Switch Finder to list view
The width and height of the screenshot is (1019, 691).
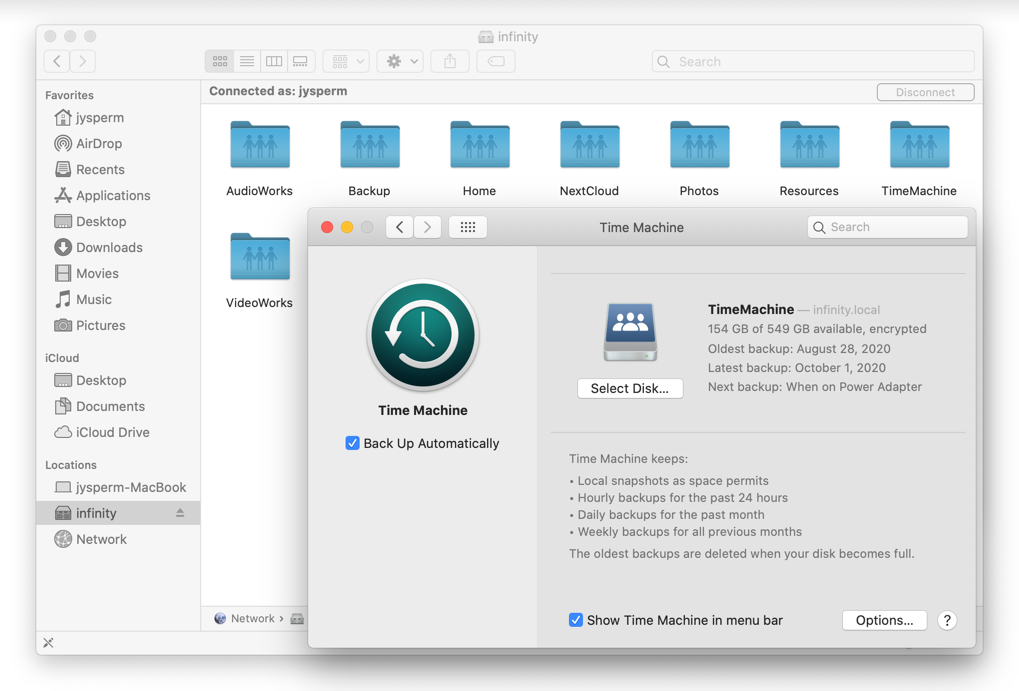tap(247, 61)
